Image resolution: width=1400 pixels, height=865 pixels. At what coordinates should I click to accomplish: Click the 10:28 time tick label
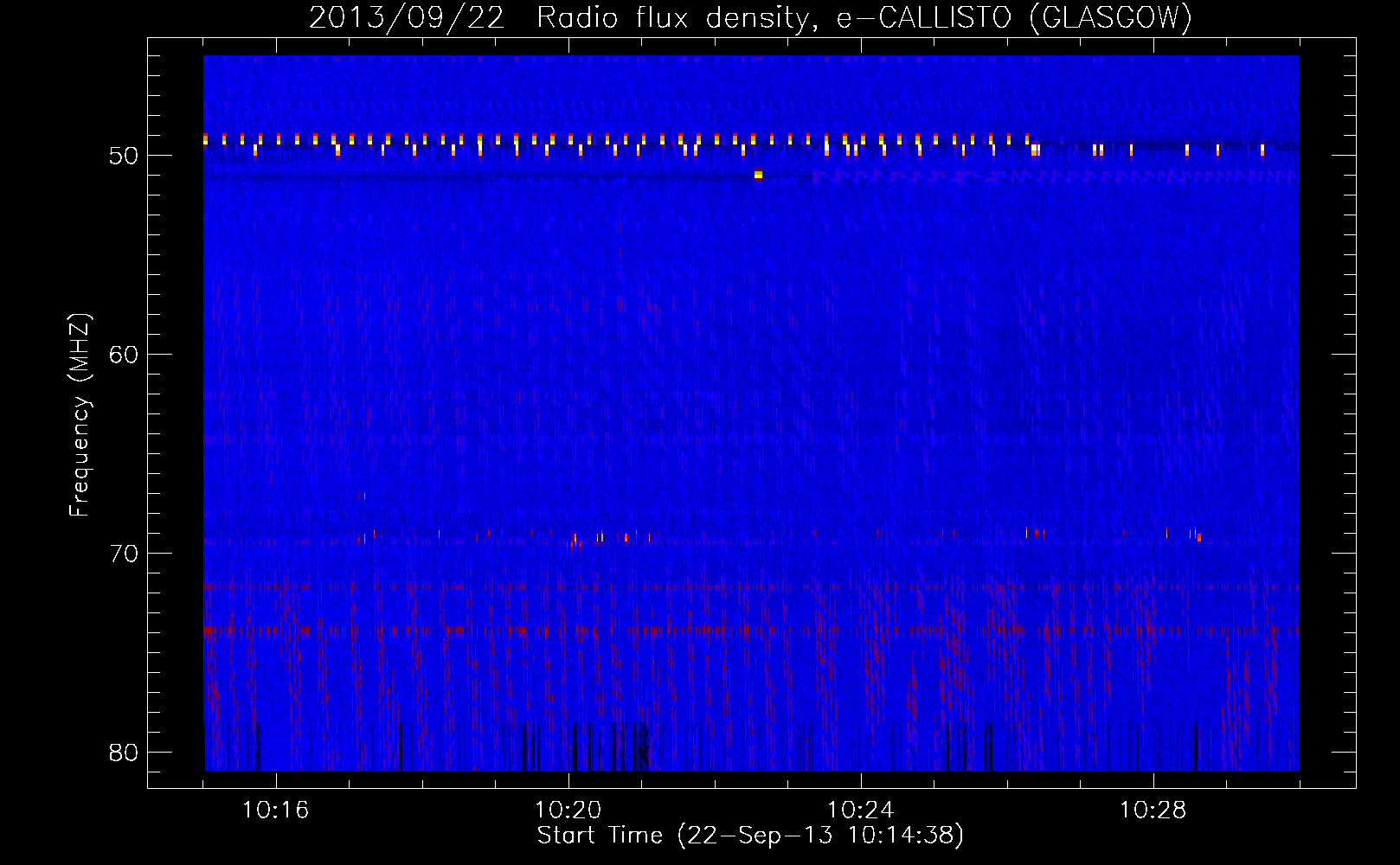point(1153,811)
